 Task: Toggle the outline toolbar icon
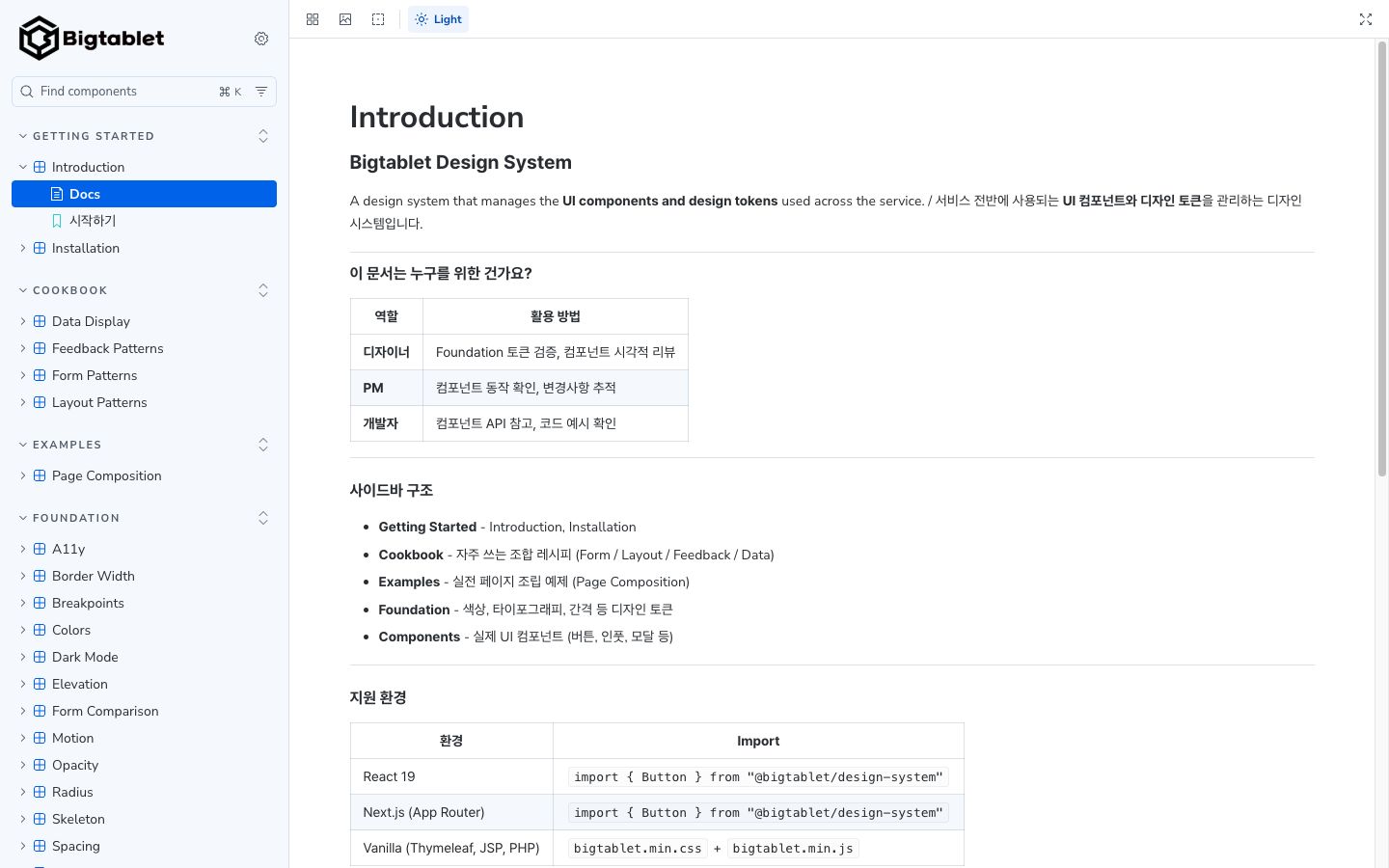tap(378, 19)
